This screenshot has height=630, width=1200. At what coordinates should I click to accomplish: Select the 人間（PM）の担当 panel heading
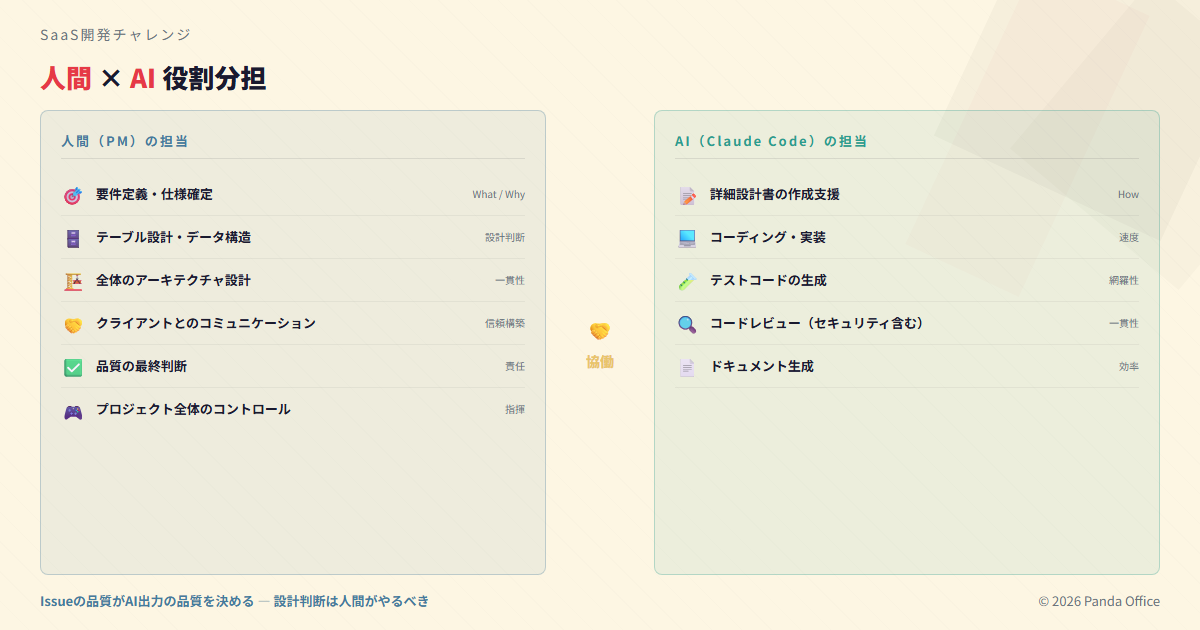(125, 141)
